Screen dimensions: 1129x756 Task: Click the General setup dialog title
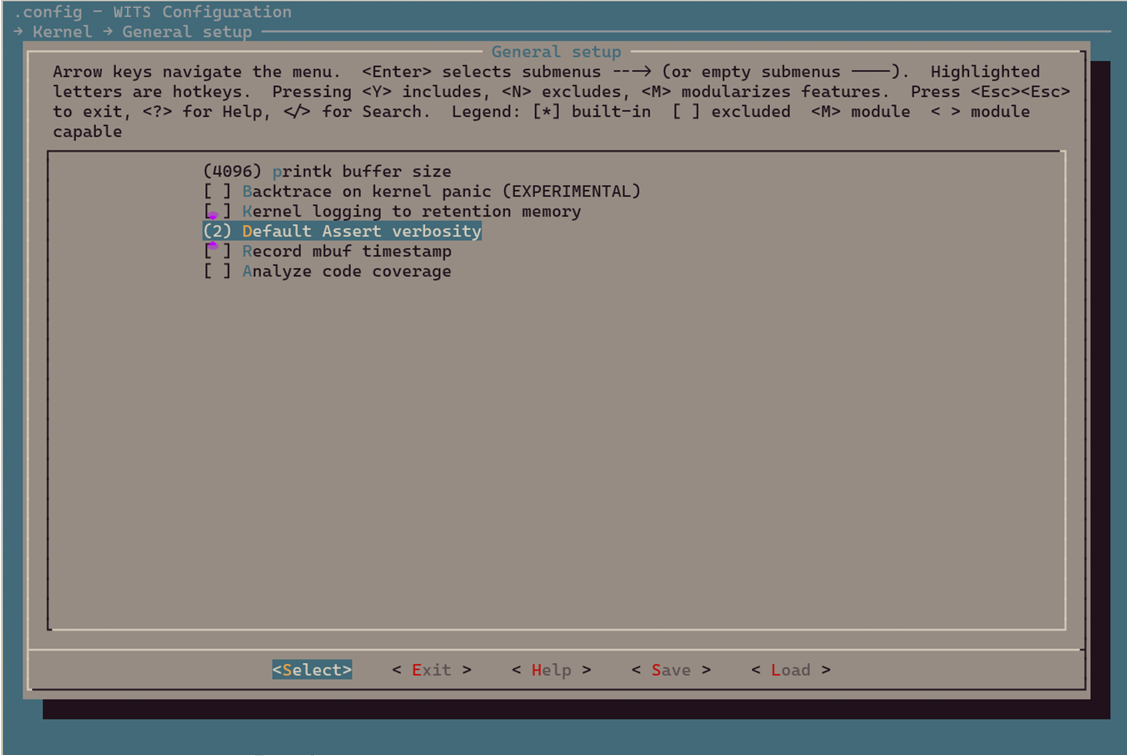pos(556,52)
